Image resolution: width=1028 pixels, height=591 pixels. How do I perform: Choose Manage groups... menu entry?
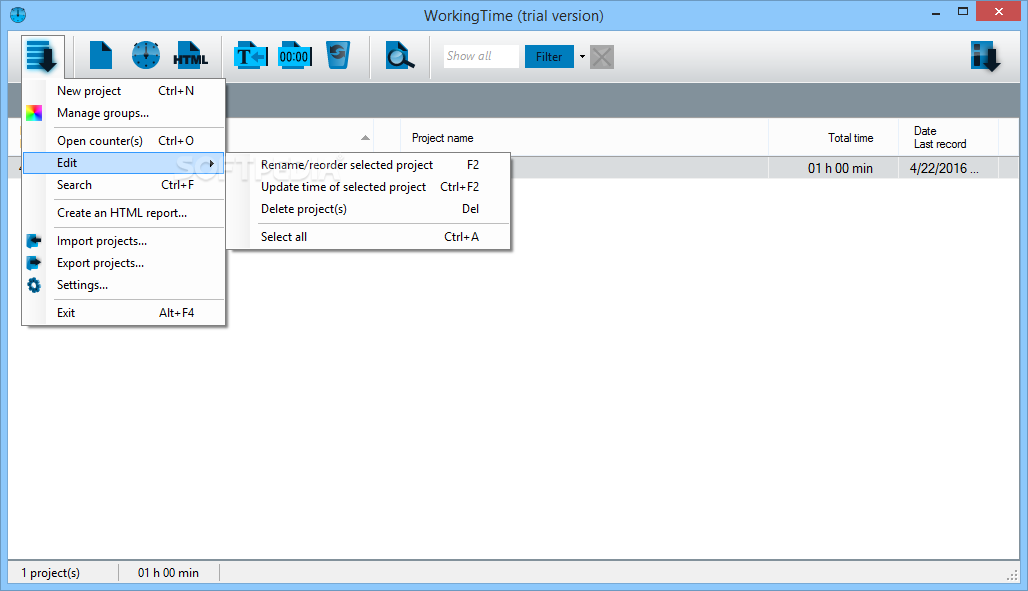pyautogui.click(x=124, y=113)
